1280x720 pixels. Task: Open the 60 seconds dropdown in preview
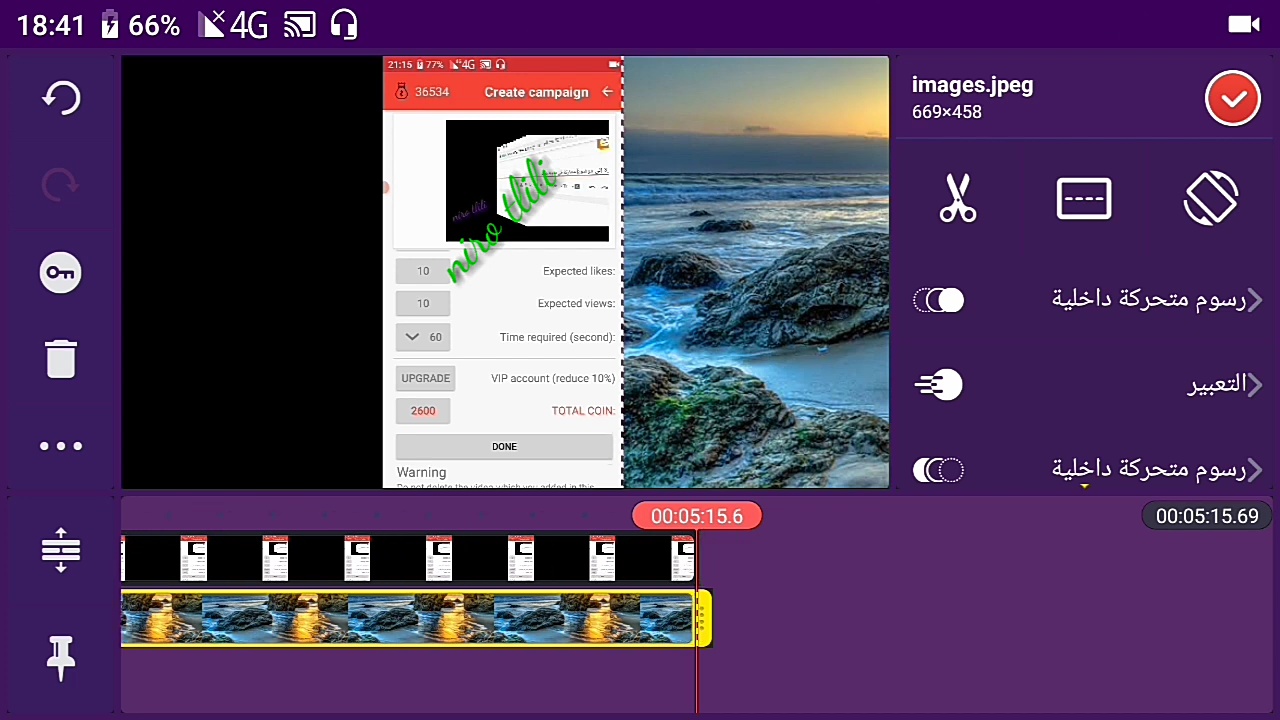coord(423,337)
